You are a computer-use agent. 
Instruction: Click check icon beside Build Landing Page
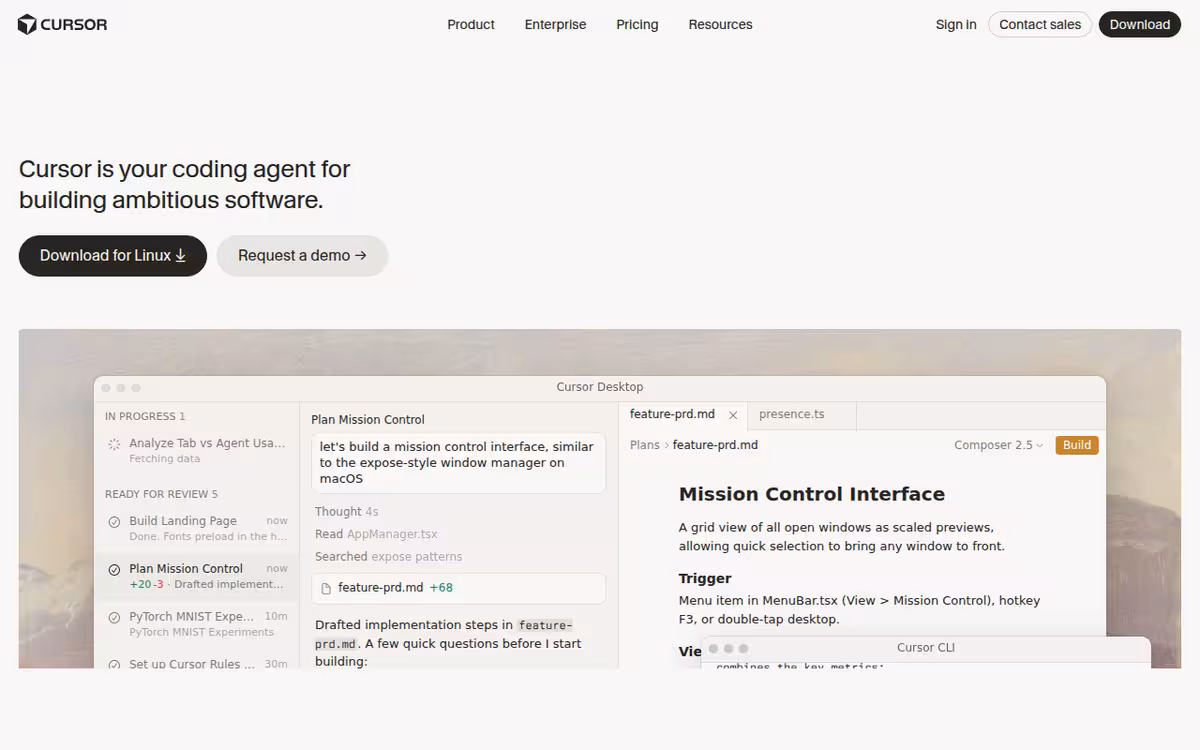pyautogui.click(x=114, y=521)
